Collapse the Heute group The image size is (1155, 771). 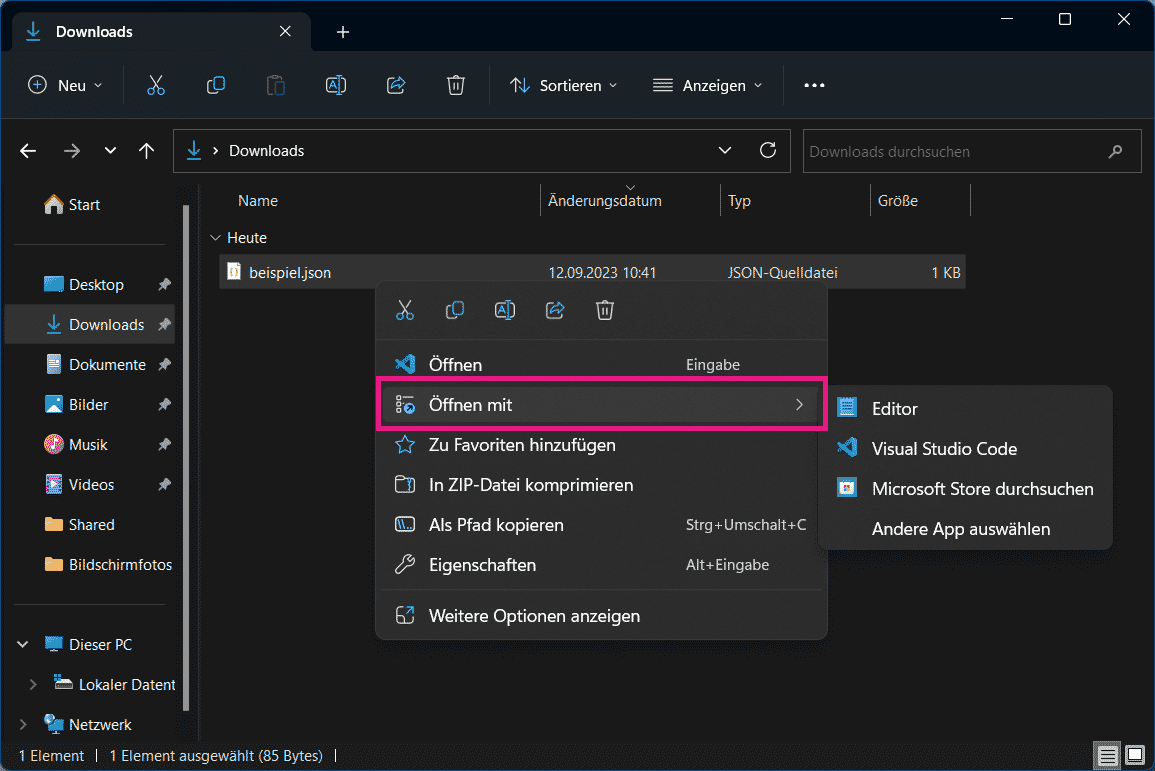215,238
